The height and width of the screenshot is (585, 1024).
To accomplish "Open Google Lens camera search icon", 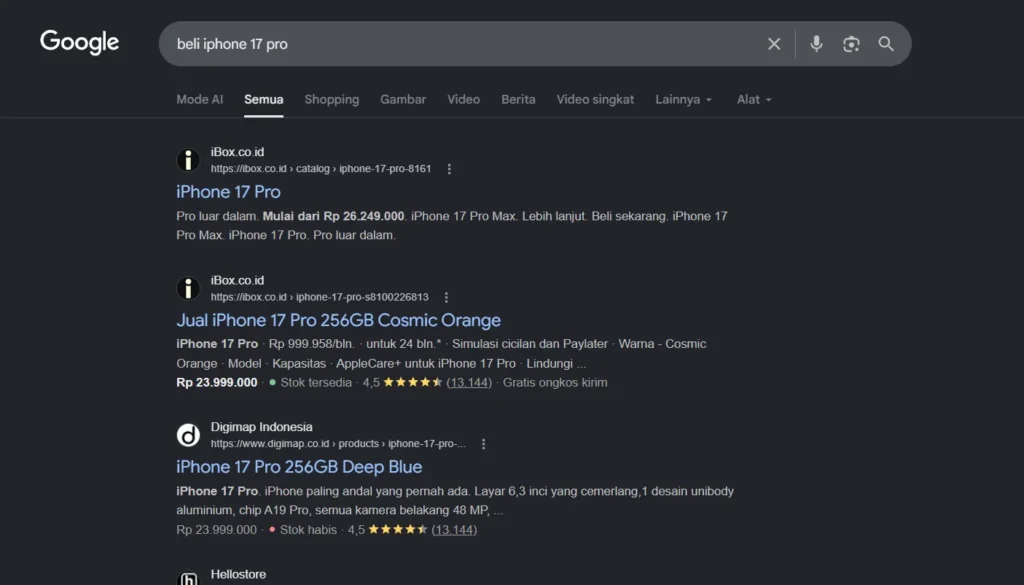I will click(x=851, y=44).
